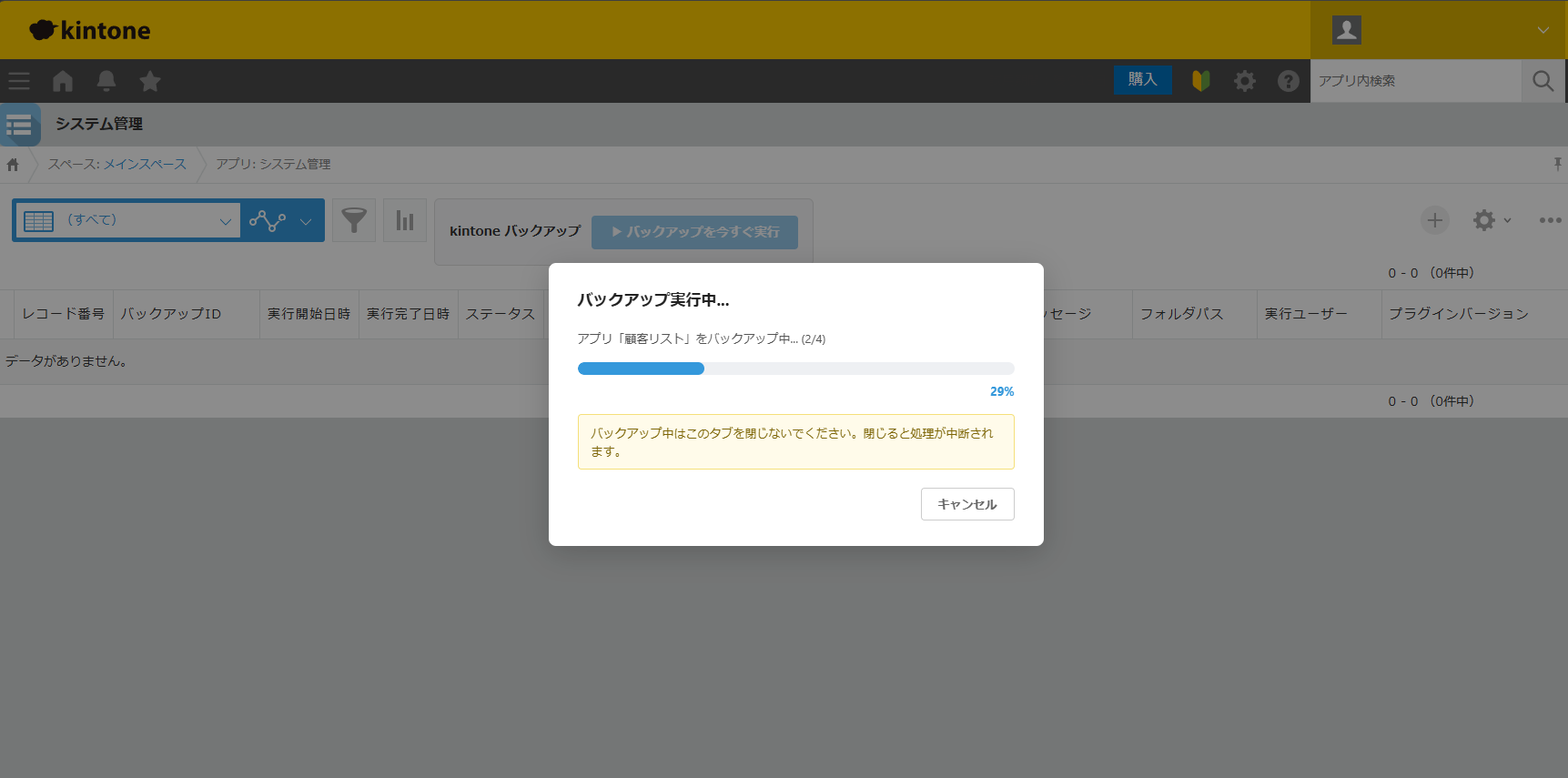
Task: Click the search magnifier icon
Action: (x=1543, y=81)
